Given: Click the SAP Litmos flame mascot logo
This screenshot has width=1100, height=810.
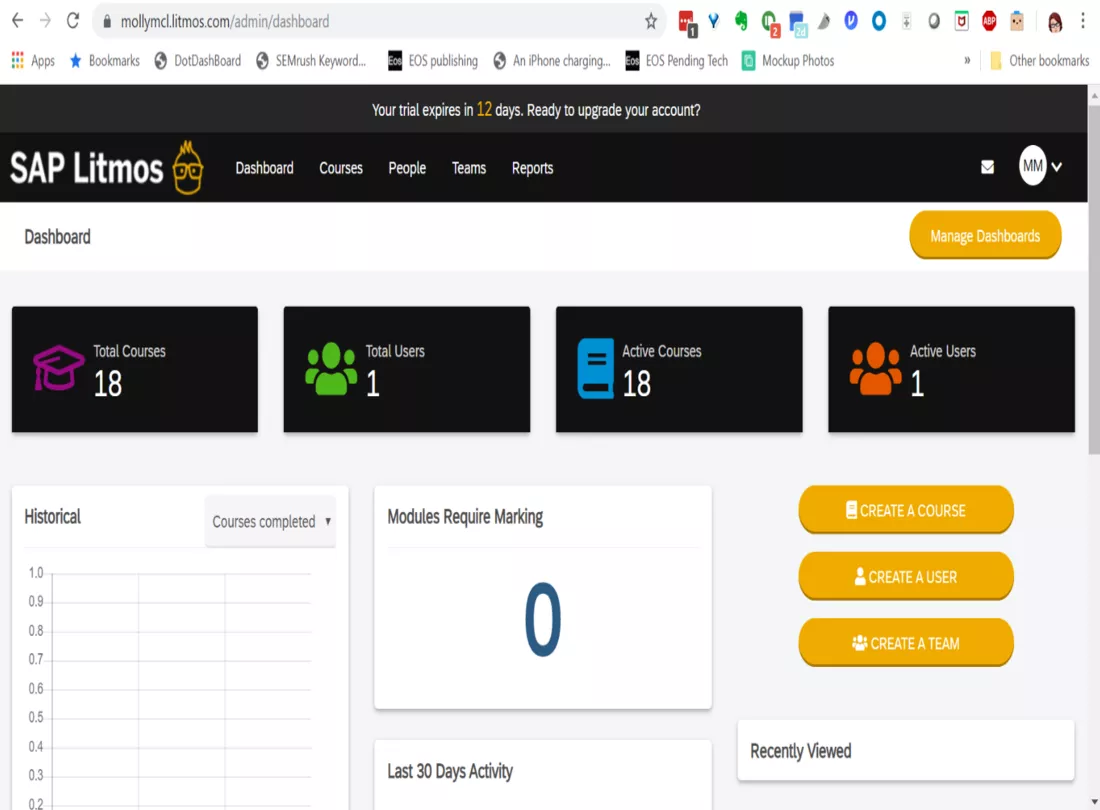Looking at the screenshot, I should 185,167.
